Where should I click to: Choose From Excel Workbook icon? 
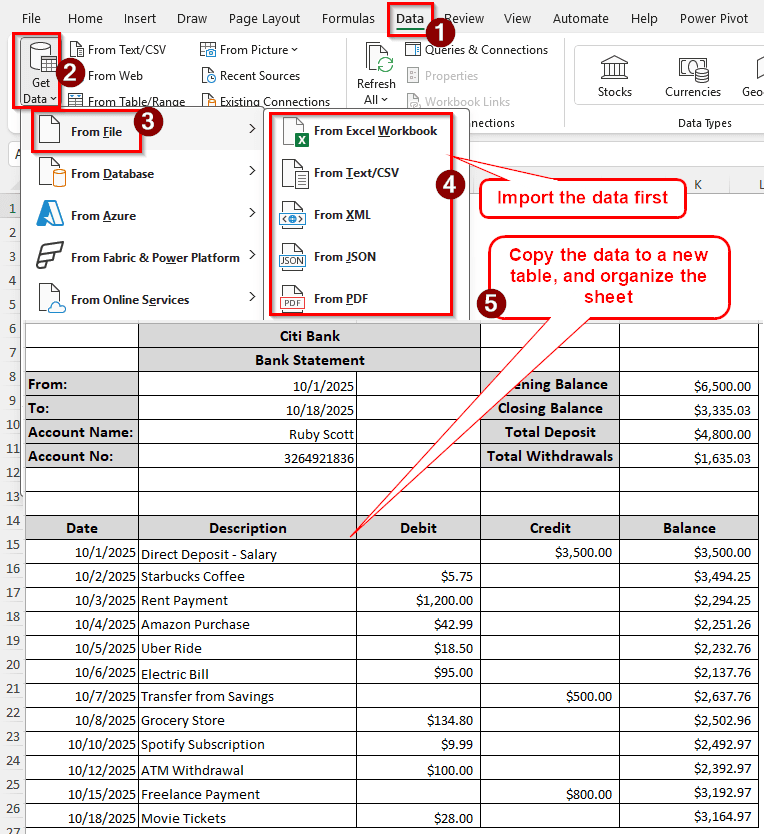295,132
